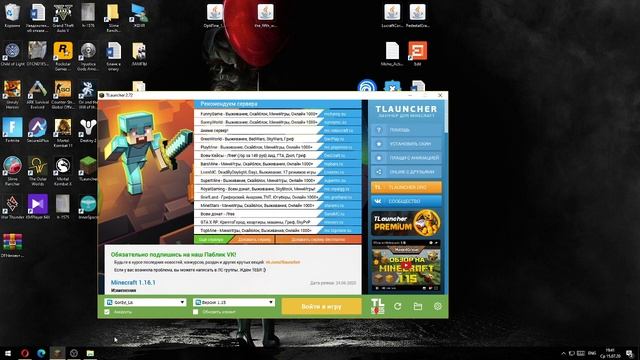
Task: Open the orange VK link in the news text
Action: [282, 262]
